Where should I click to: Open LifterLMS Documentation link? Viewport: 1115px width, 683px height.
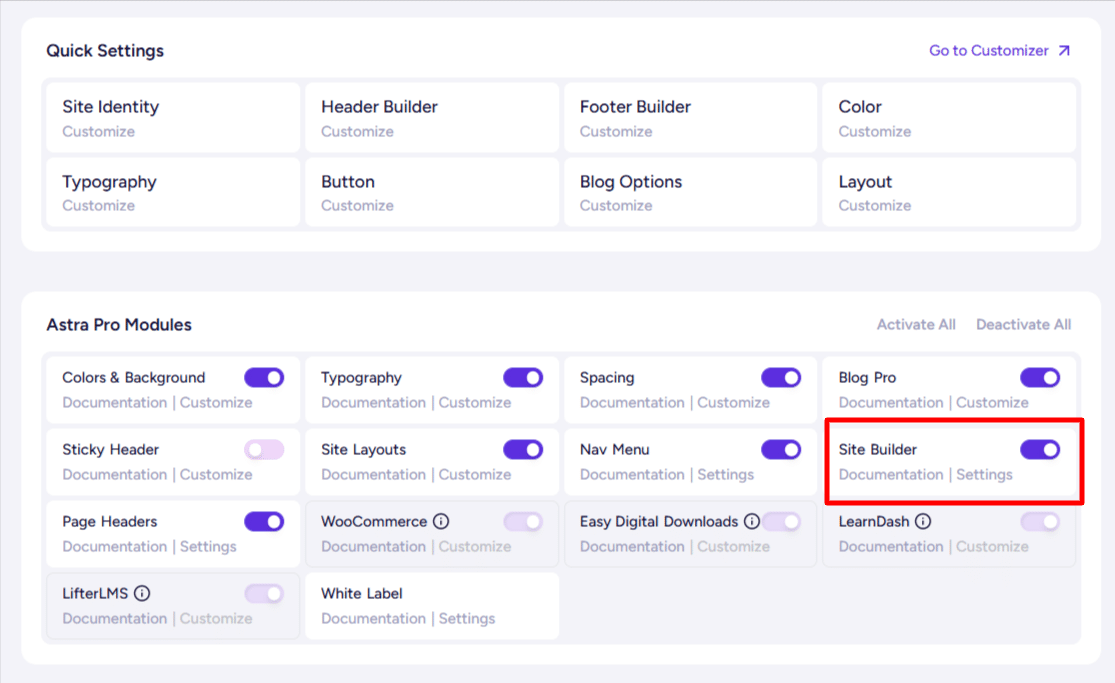pos(114,618)
